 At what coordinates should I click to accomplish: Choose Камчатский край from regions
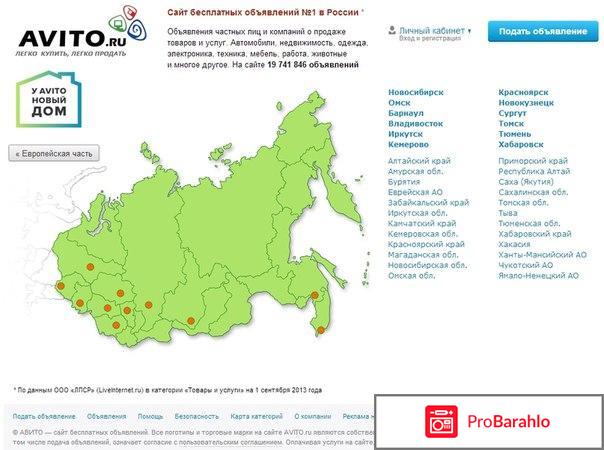pos(422,223)
